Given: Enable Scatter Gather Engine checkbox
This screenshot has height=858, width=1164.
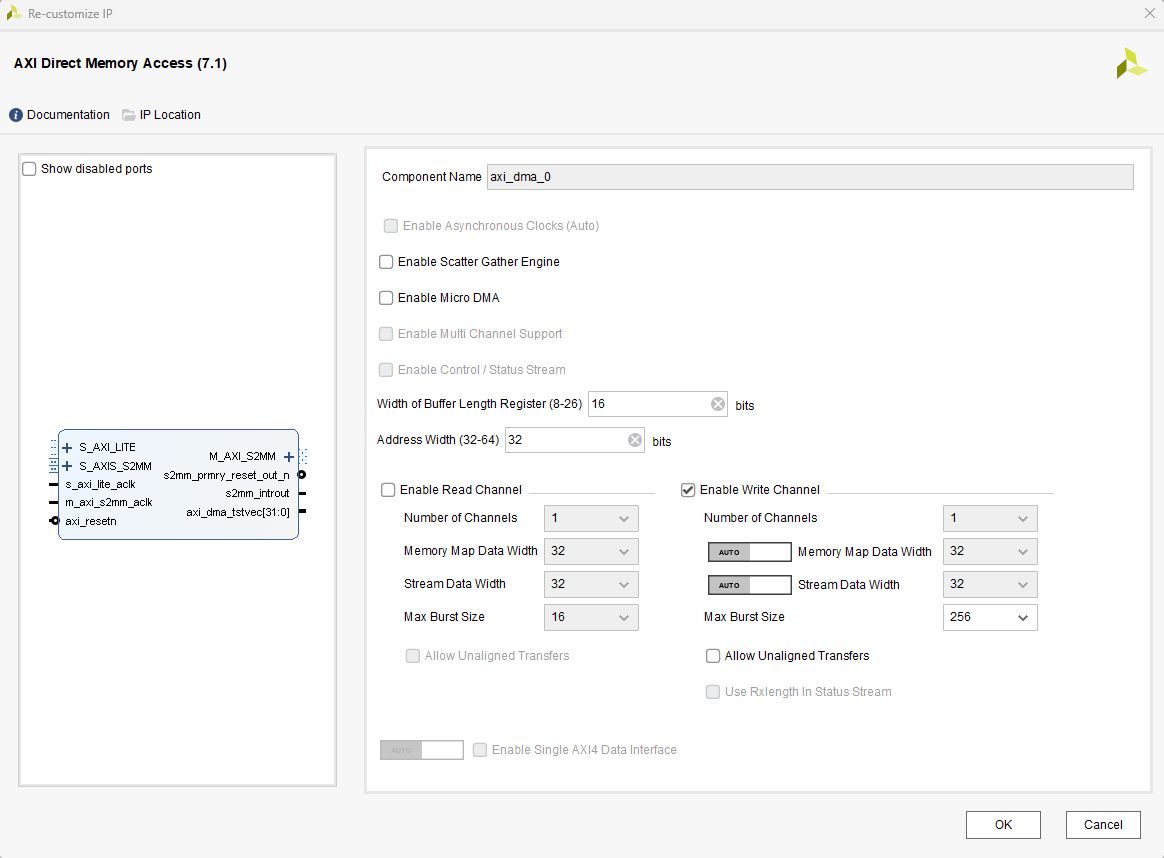Looking at the screenshot, I should pos(386,262).
